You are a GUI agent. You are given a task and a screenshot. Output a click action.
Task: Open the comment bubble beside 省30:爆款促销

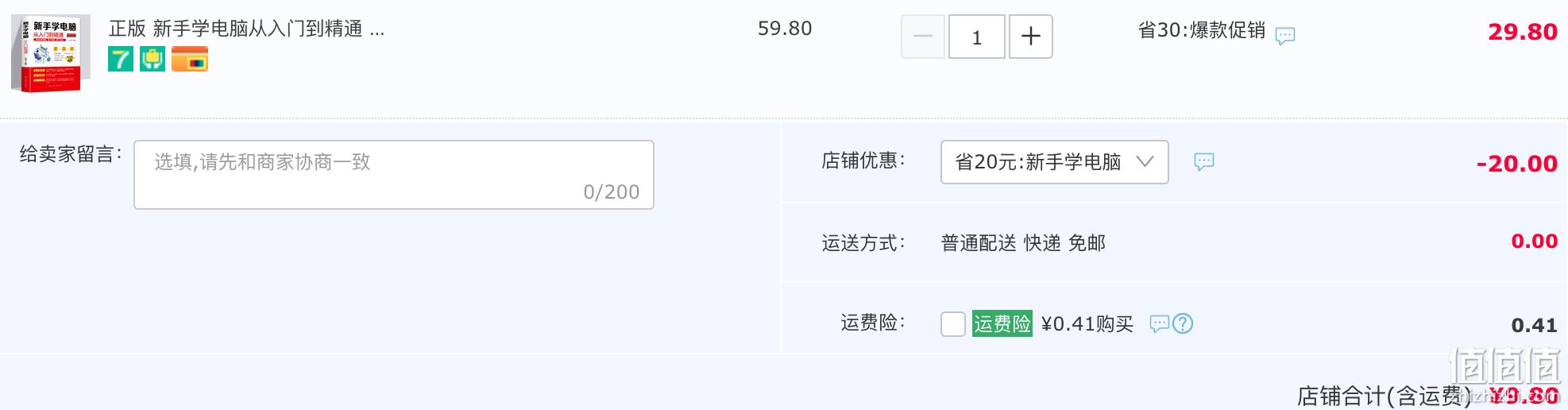pyautogui.click(x=1284, y=36)
